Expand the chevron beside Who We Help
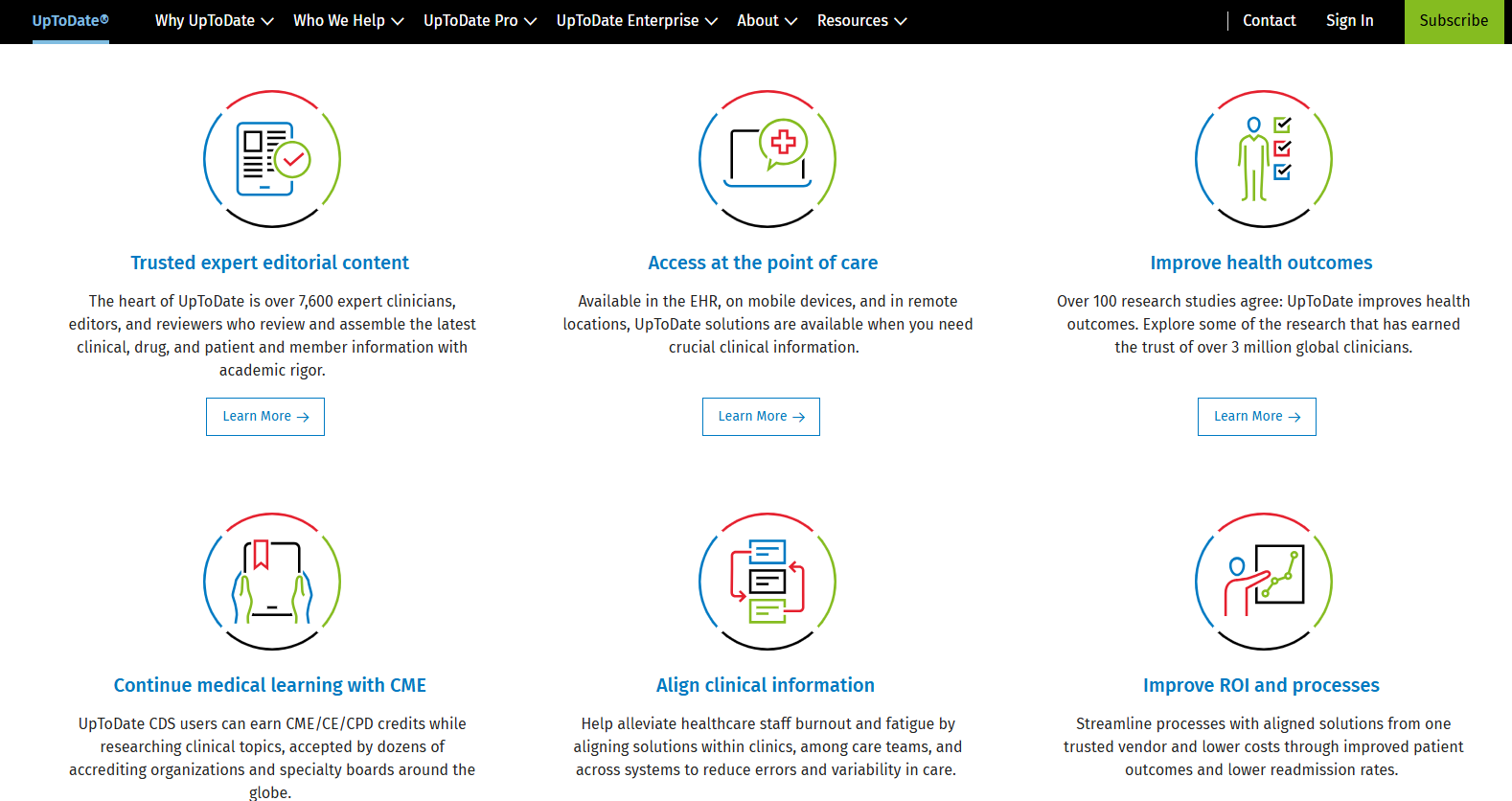This screenshot has width=1512, height=801. 398,21
